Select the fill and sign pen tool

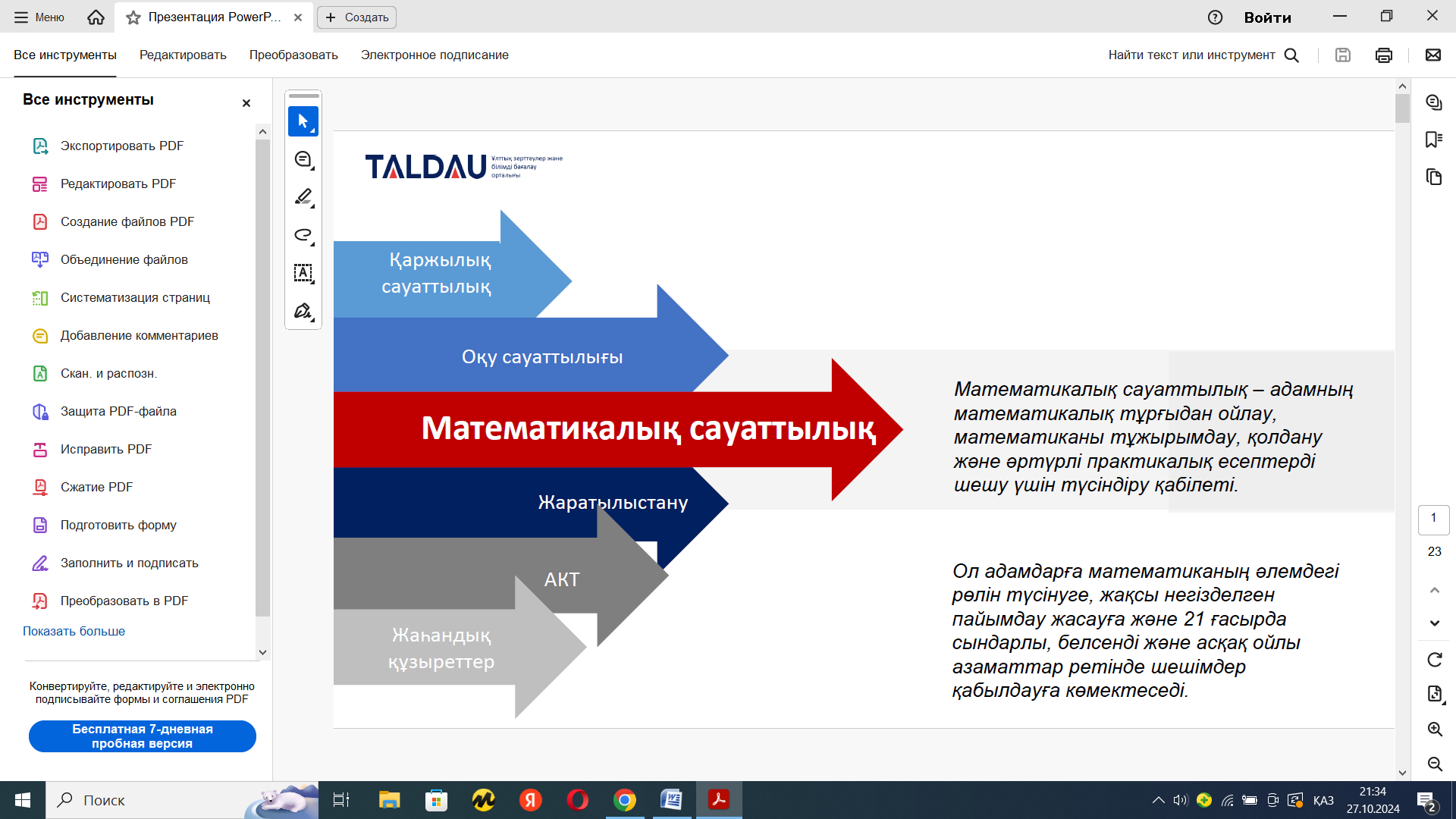pos(303,311)
